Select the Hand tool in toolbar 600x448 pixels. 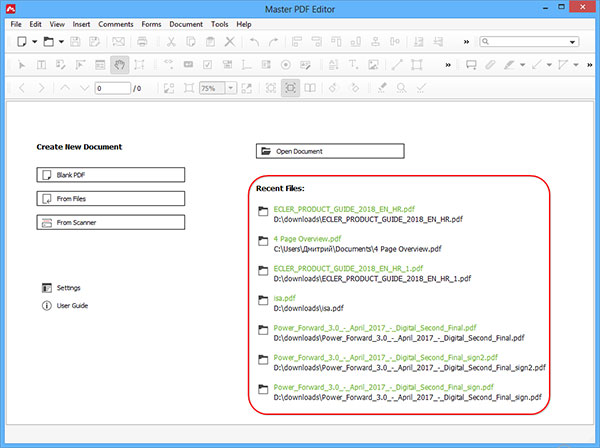[121, 64]
